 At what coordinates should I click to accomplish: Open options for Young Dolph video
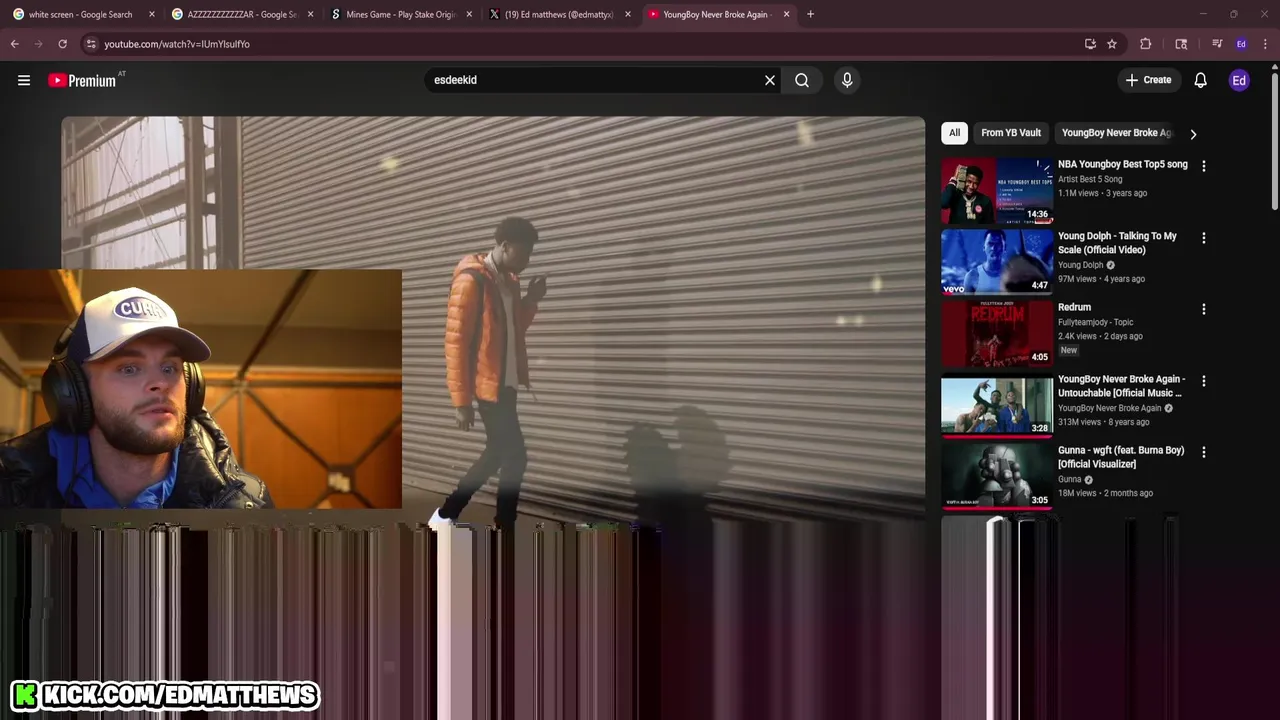pyautogui.click(x=1203, y=238)
